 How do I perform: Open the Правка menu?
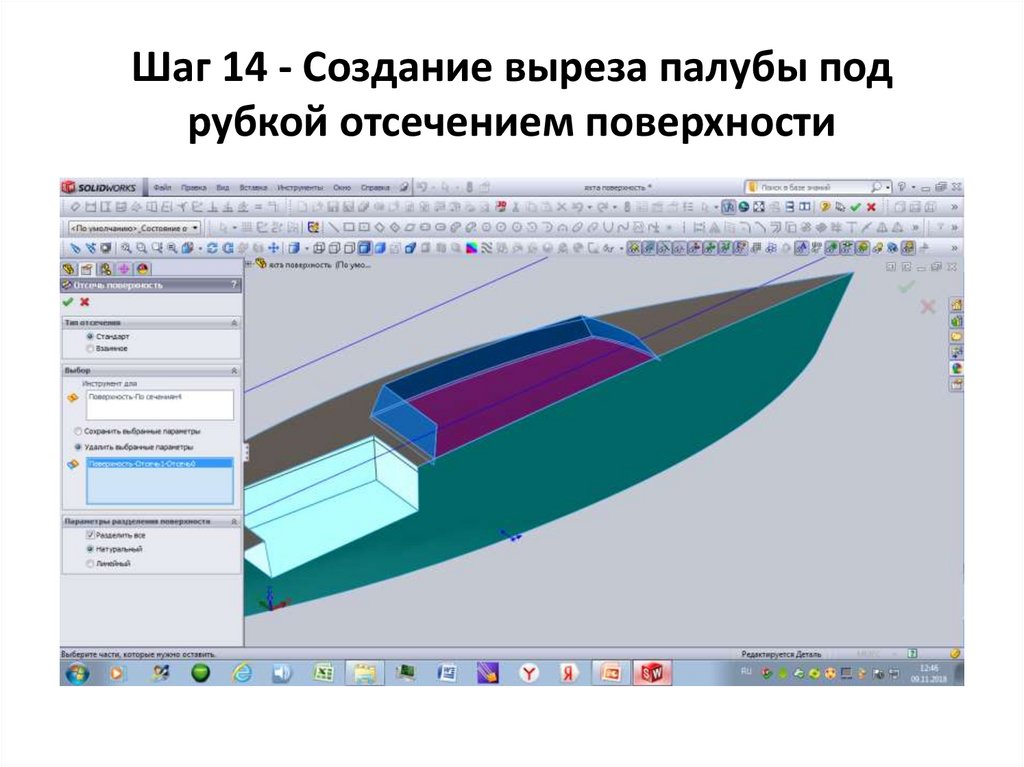click(x=193, y=188)
